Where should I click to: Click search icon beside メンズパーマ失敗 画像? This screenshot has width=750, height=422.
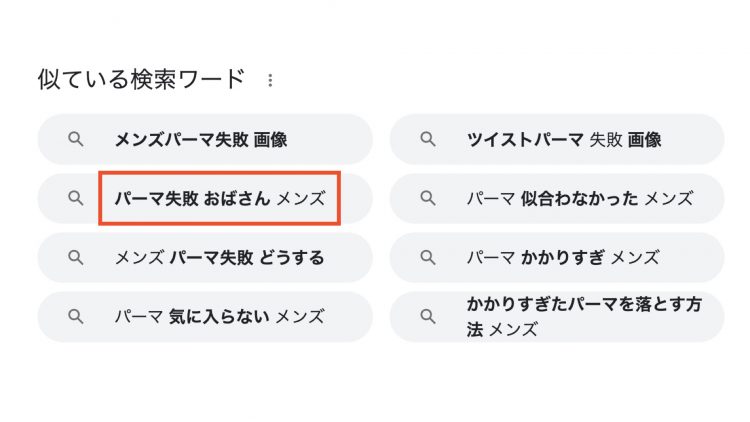pos(76,139)
